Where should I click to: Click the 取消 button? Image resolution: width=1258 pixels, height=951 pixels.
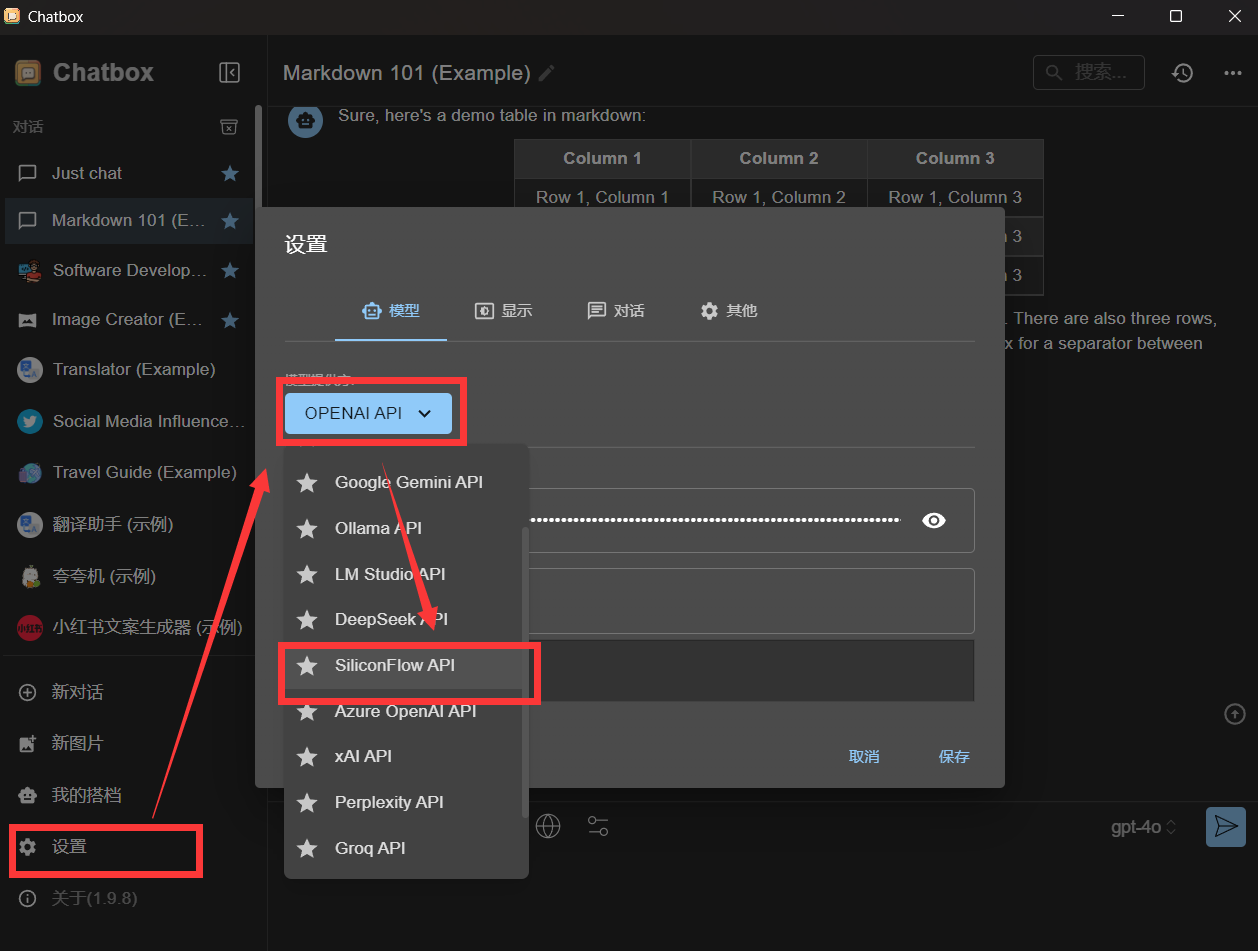(864, 756)
